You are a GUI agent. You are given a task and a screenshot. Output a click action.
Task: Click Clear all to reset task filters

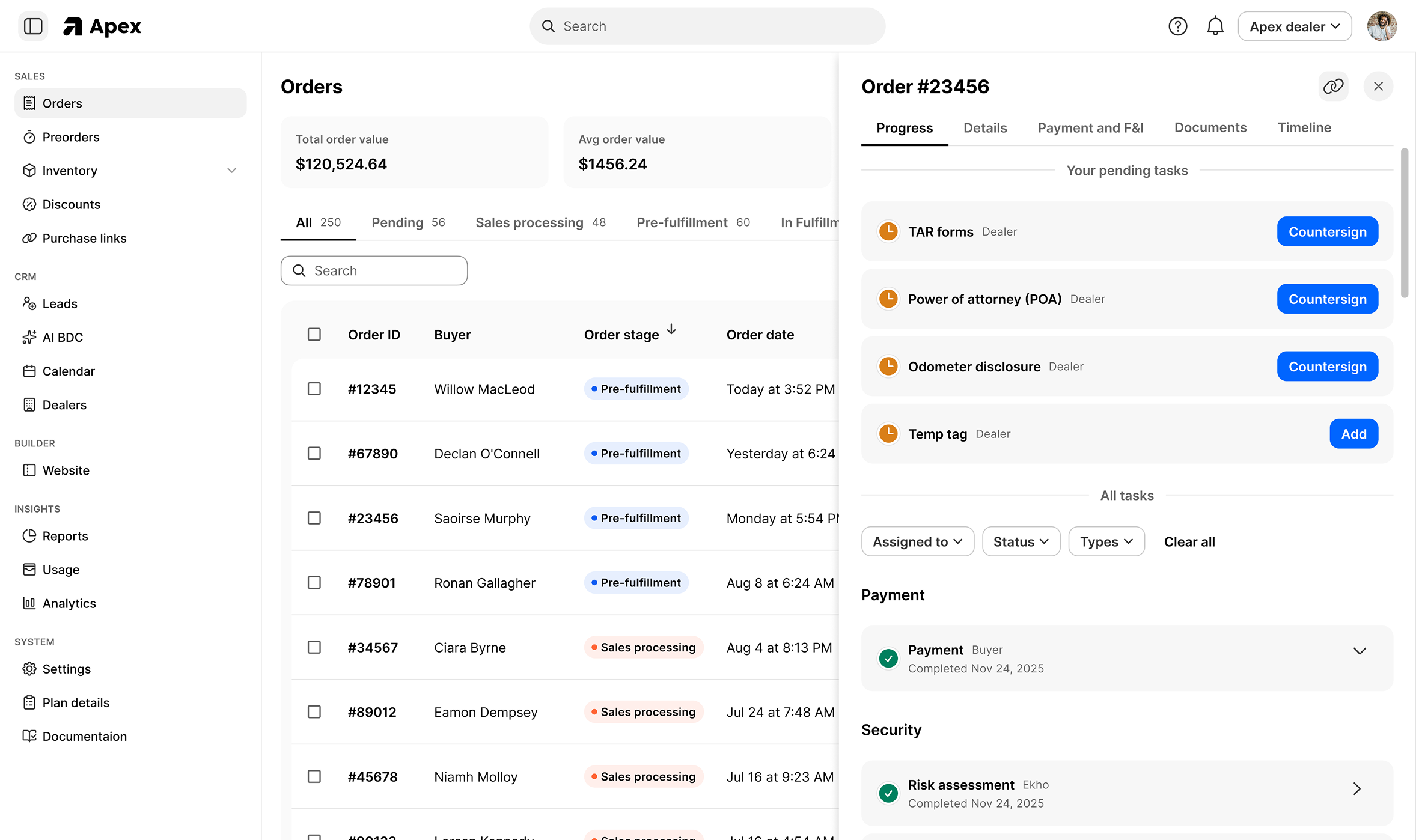pos(1189,541)
